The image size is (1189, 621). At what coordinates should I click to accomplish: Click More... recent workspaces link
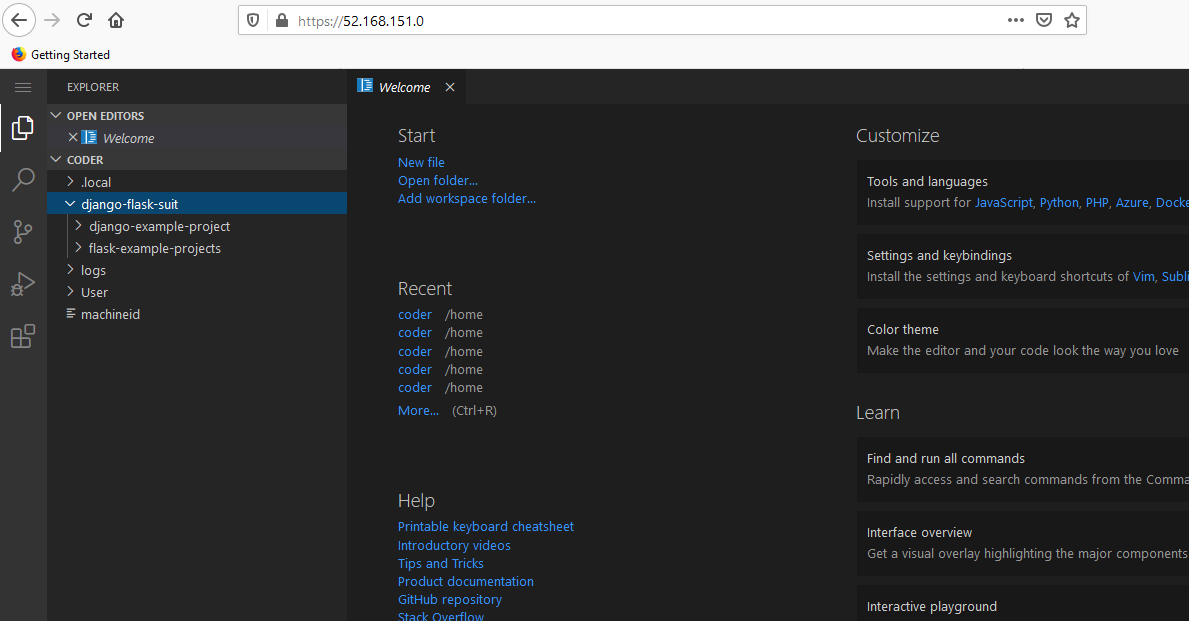pyautogui.click(x=418, y=410)
